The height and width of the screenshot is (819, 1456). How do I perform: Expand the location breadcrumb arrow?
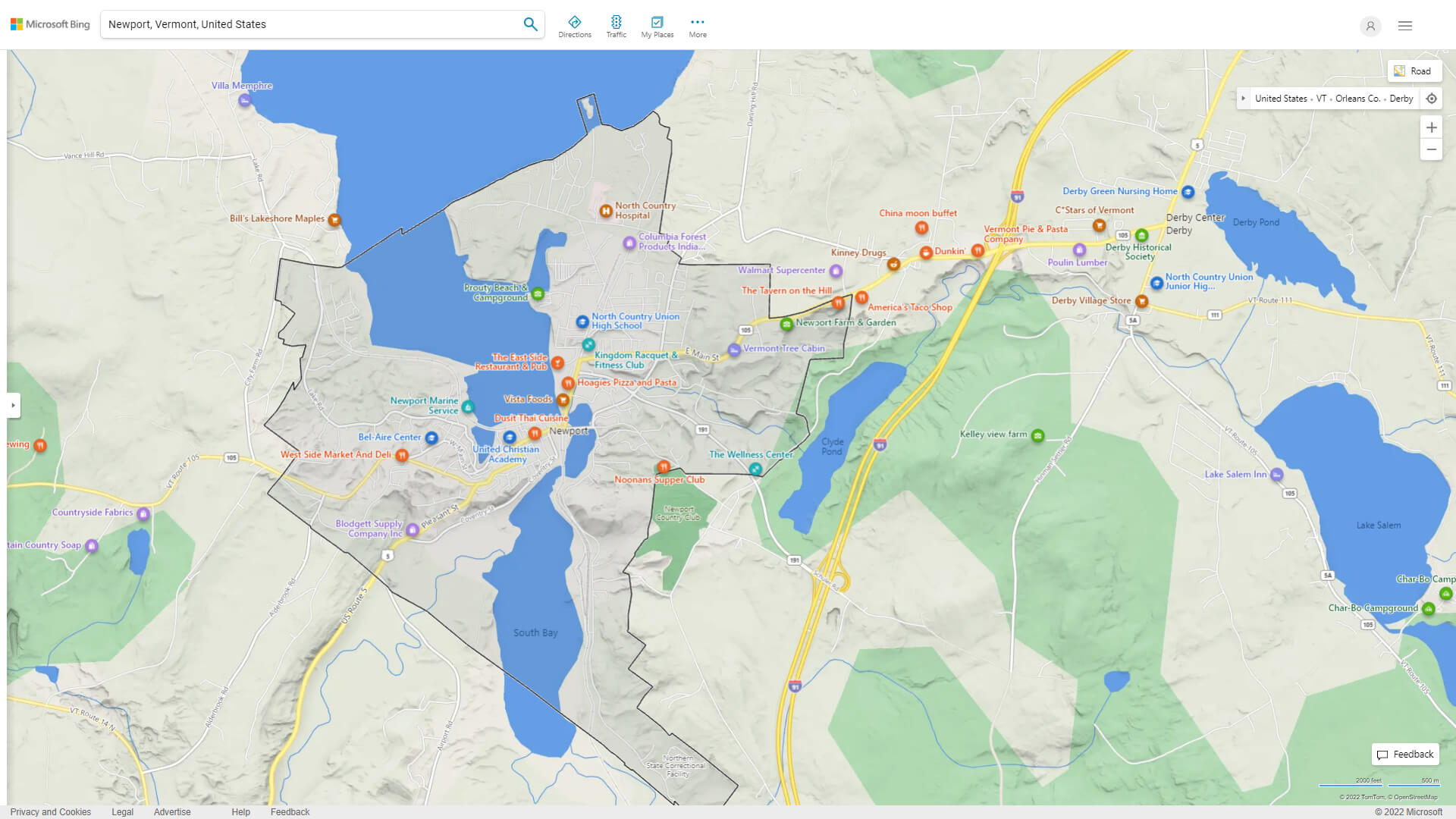point(1243,99)
